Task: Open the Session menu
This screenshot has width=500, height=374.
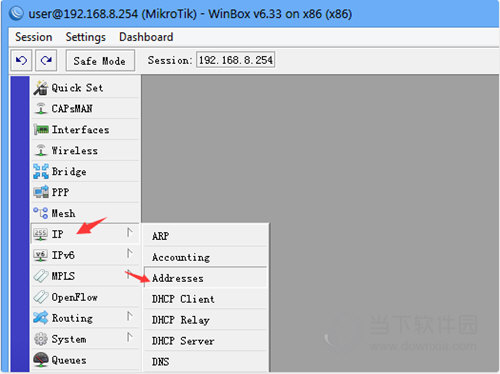Action: [x=33, y=37]
